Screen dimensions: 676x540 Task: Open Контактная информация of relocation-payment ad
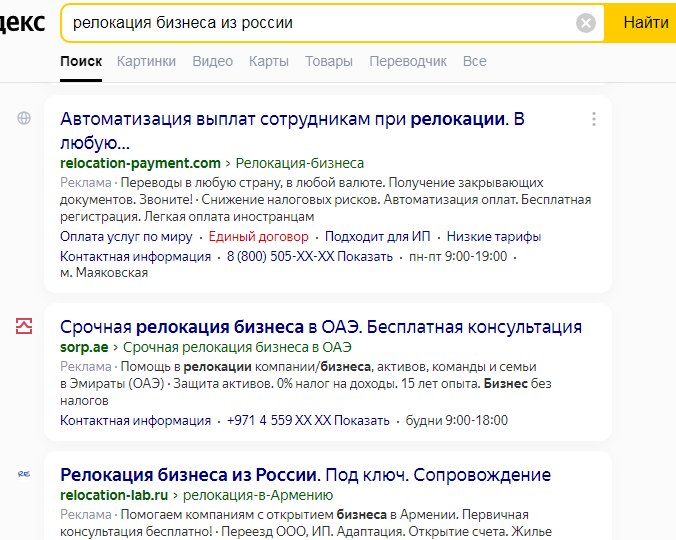(x=135, y=256)
